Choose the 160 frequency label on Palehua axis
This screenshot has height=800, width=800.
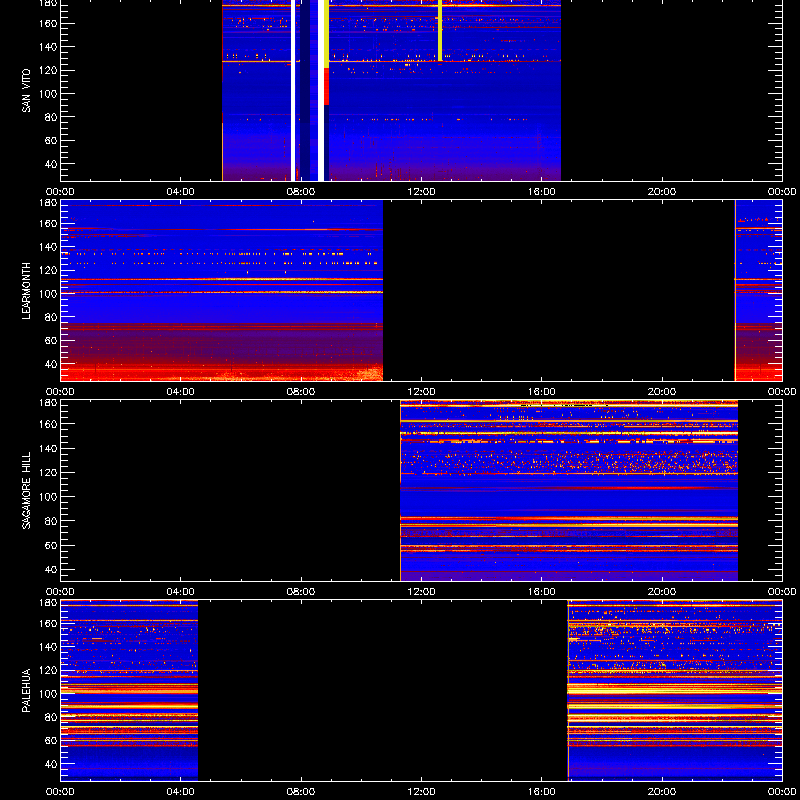coord(48,623)
